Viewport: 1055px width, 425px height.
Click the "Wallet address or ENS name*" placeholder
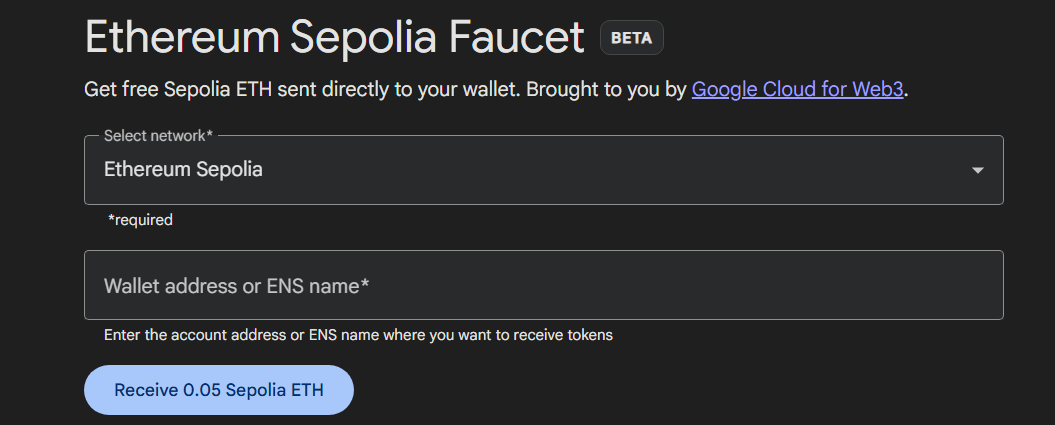click(x=237, y=286)
